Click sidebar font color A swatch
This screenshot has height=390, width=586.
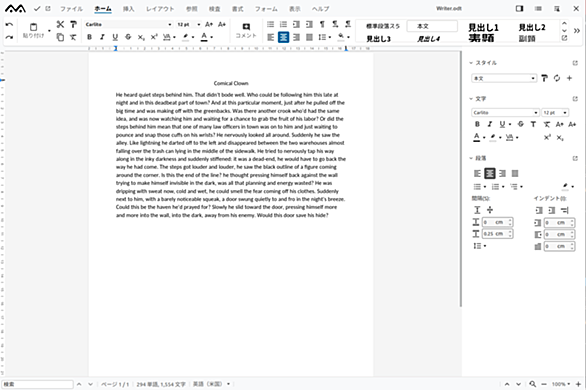476,137
